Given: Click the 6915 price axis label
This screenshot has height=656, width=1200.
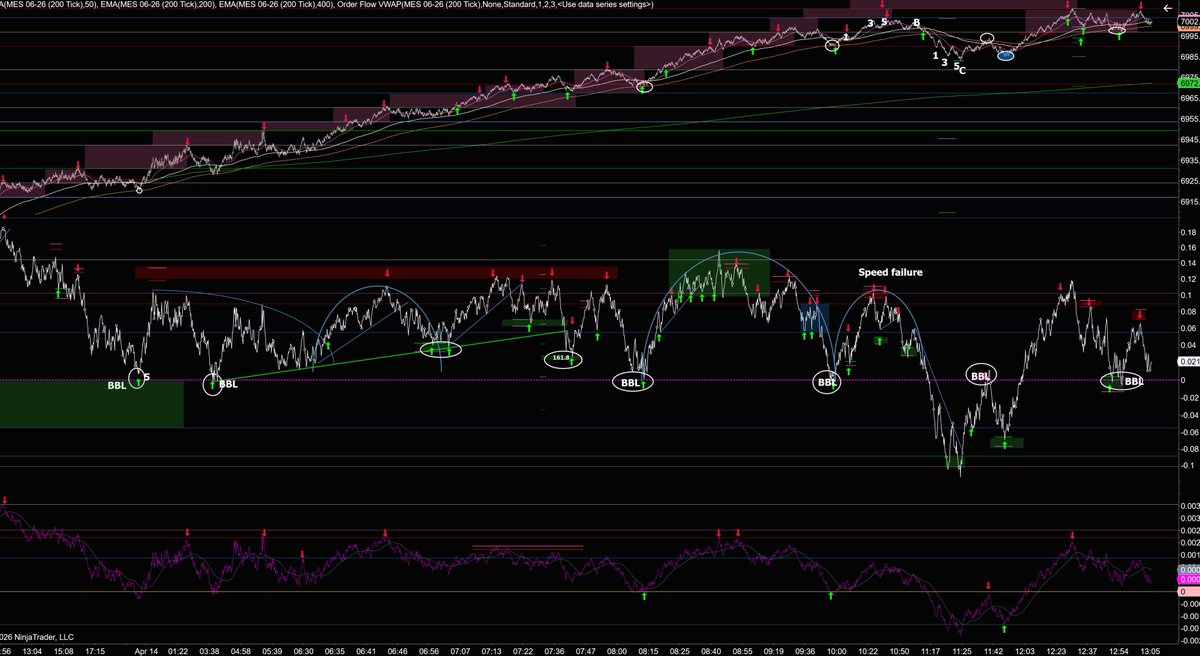Looking at the screenshot, I should coord(1189,203).
